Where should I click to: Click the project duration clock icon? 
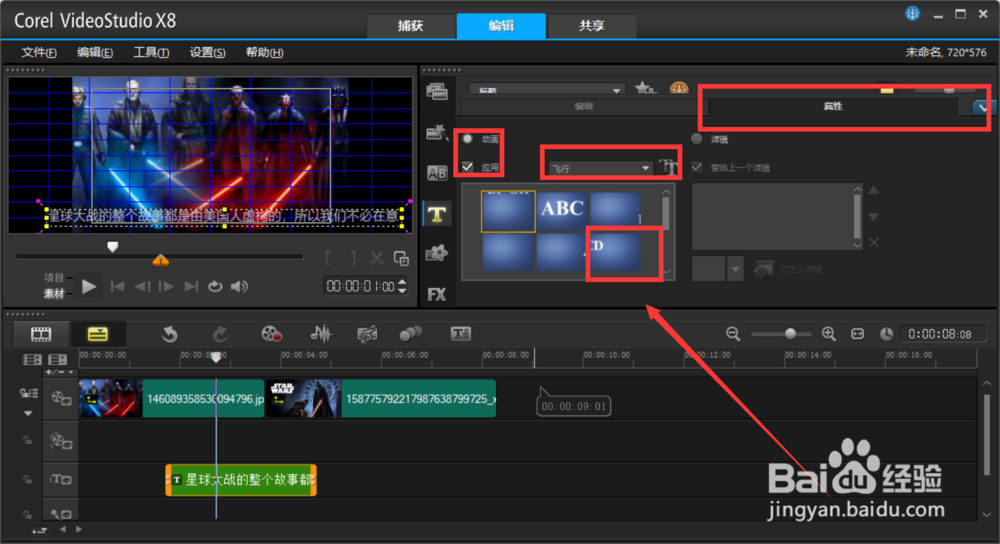pos(886,334)
